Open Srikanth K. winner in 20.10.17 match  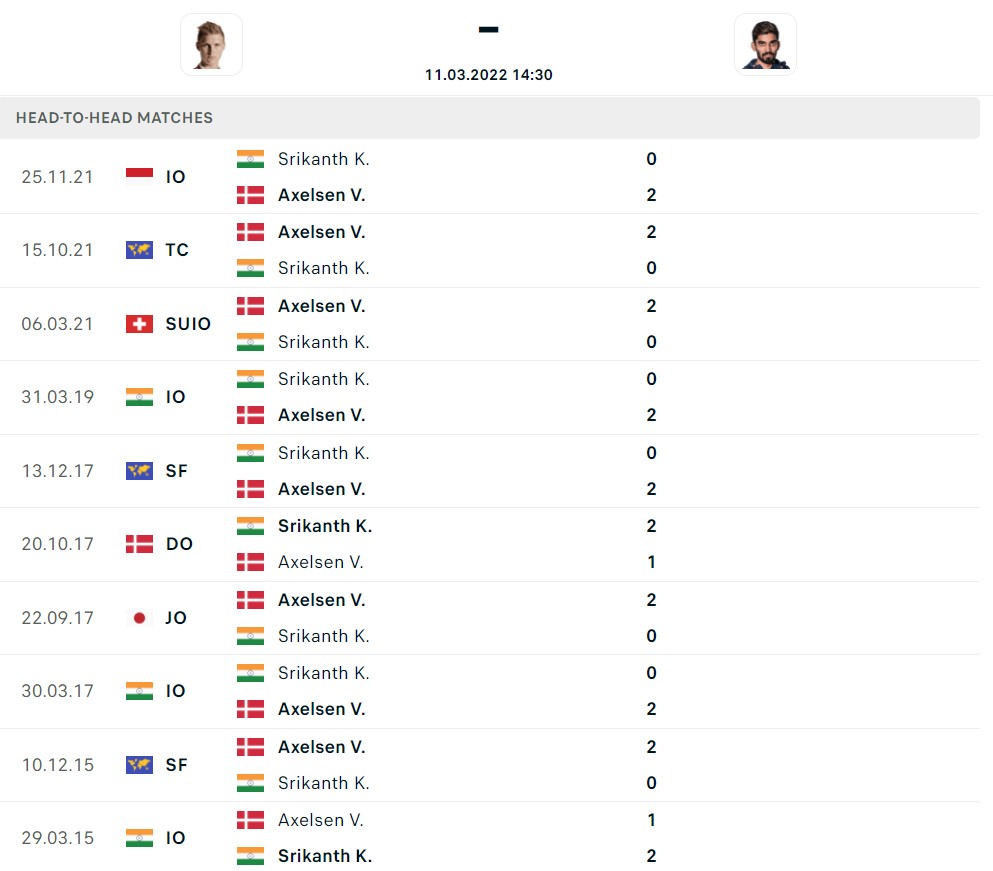[324, 526]
